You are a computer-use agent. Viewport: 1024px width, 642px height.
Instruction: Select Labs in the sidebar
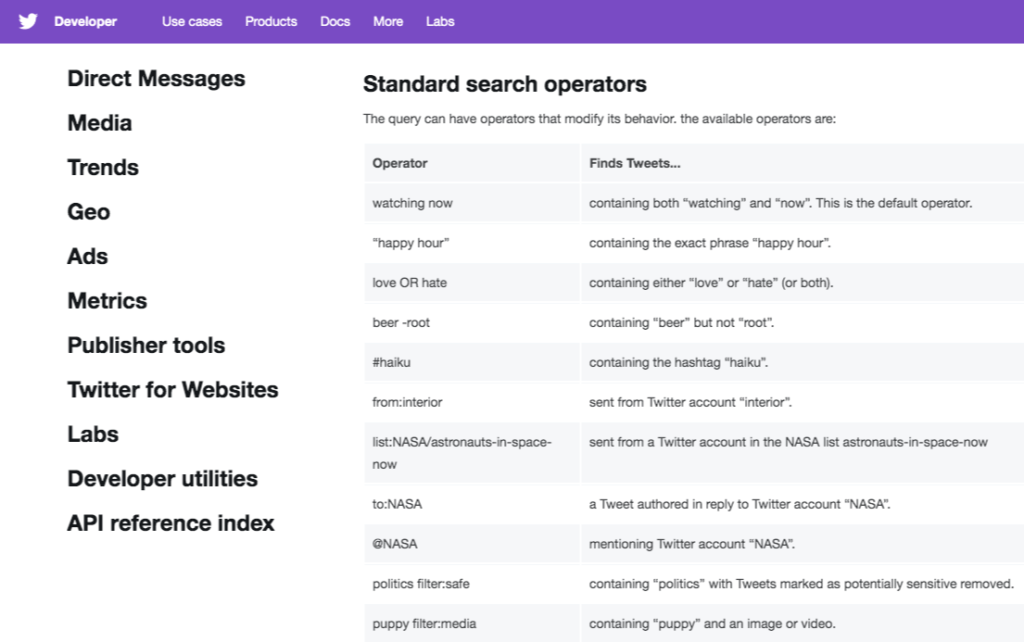point(93,434)
